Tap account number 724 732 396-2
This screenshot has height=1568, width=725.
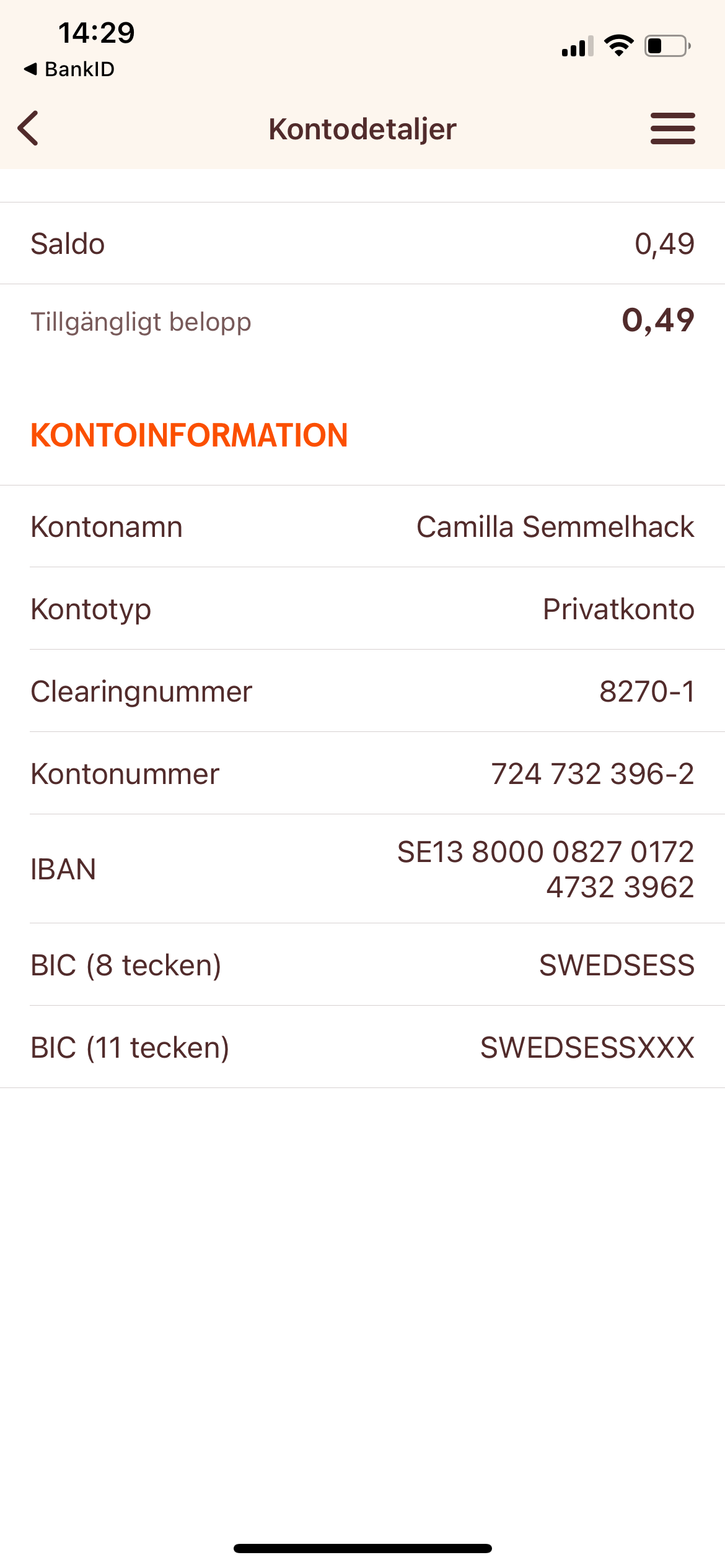tap(592, 773)
